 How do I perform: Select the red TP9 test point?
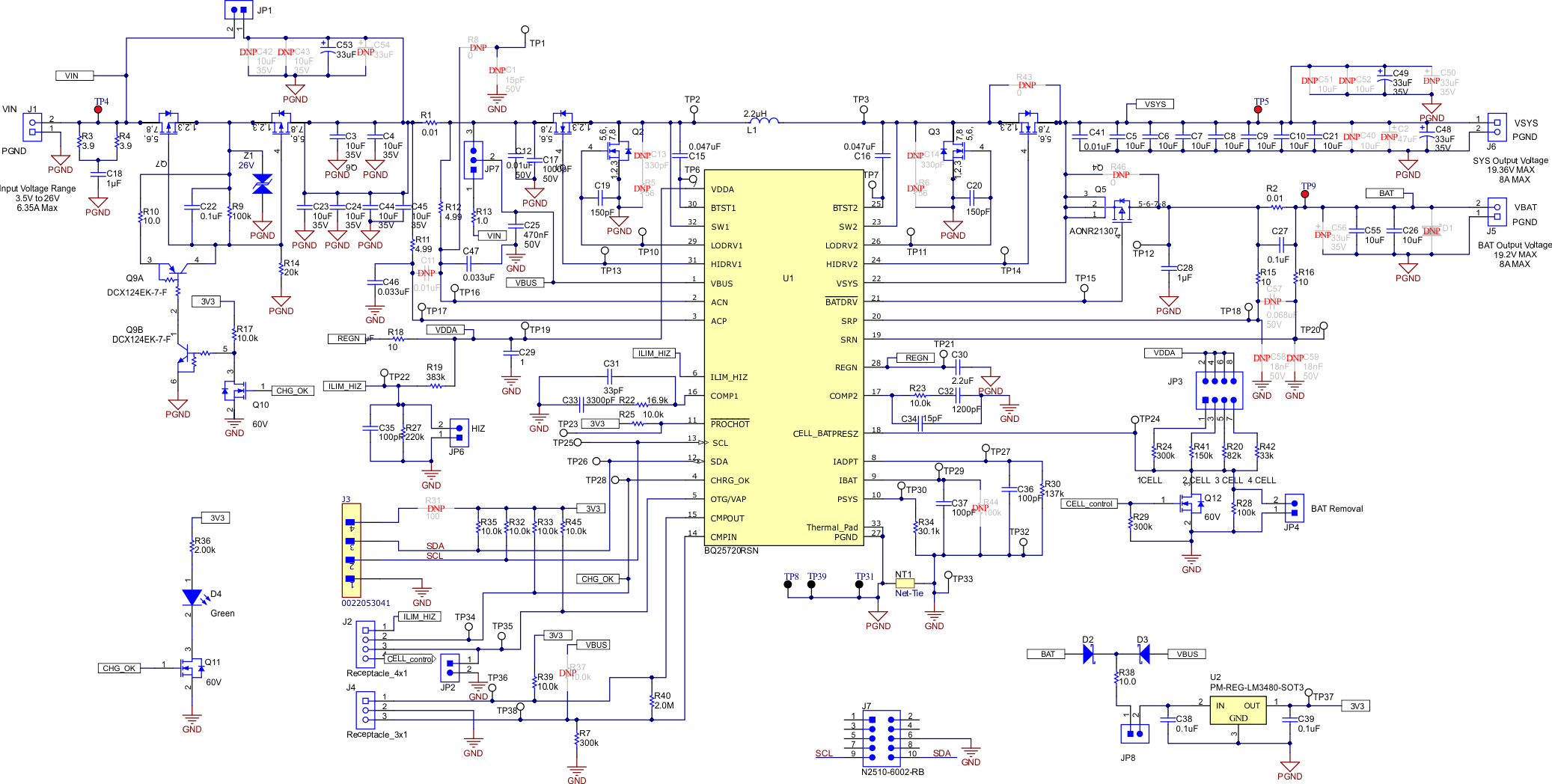click(1305, 194)
